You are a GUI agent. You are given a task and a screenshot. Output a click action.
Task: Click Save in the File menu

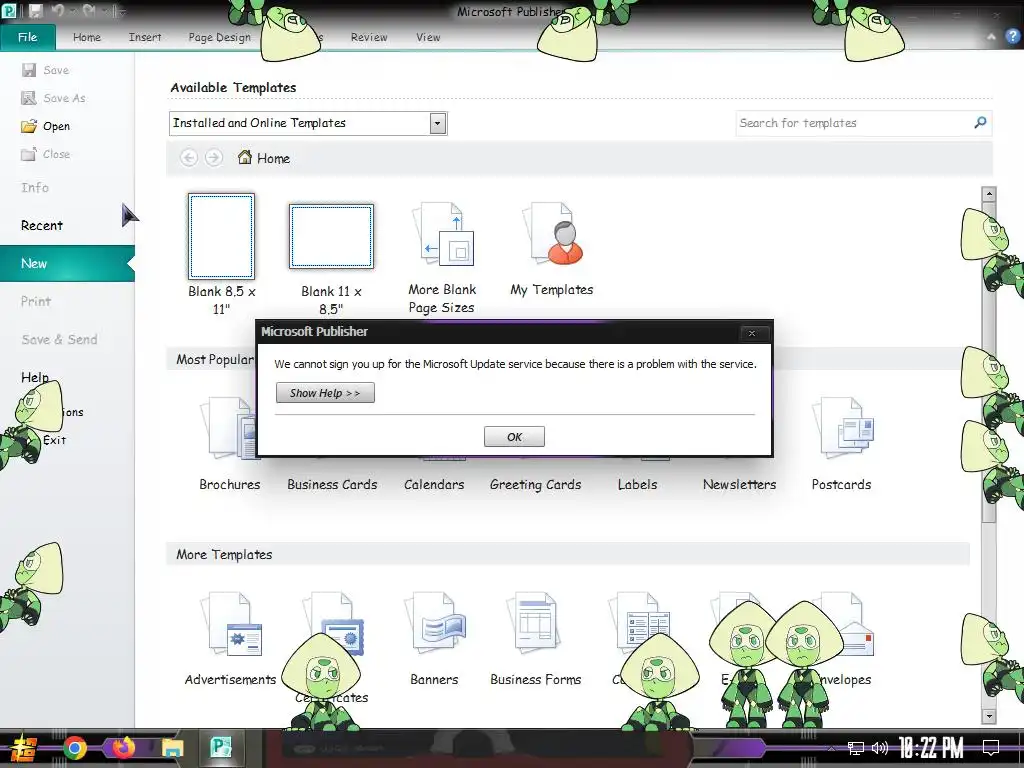46,70
